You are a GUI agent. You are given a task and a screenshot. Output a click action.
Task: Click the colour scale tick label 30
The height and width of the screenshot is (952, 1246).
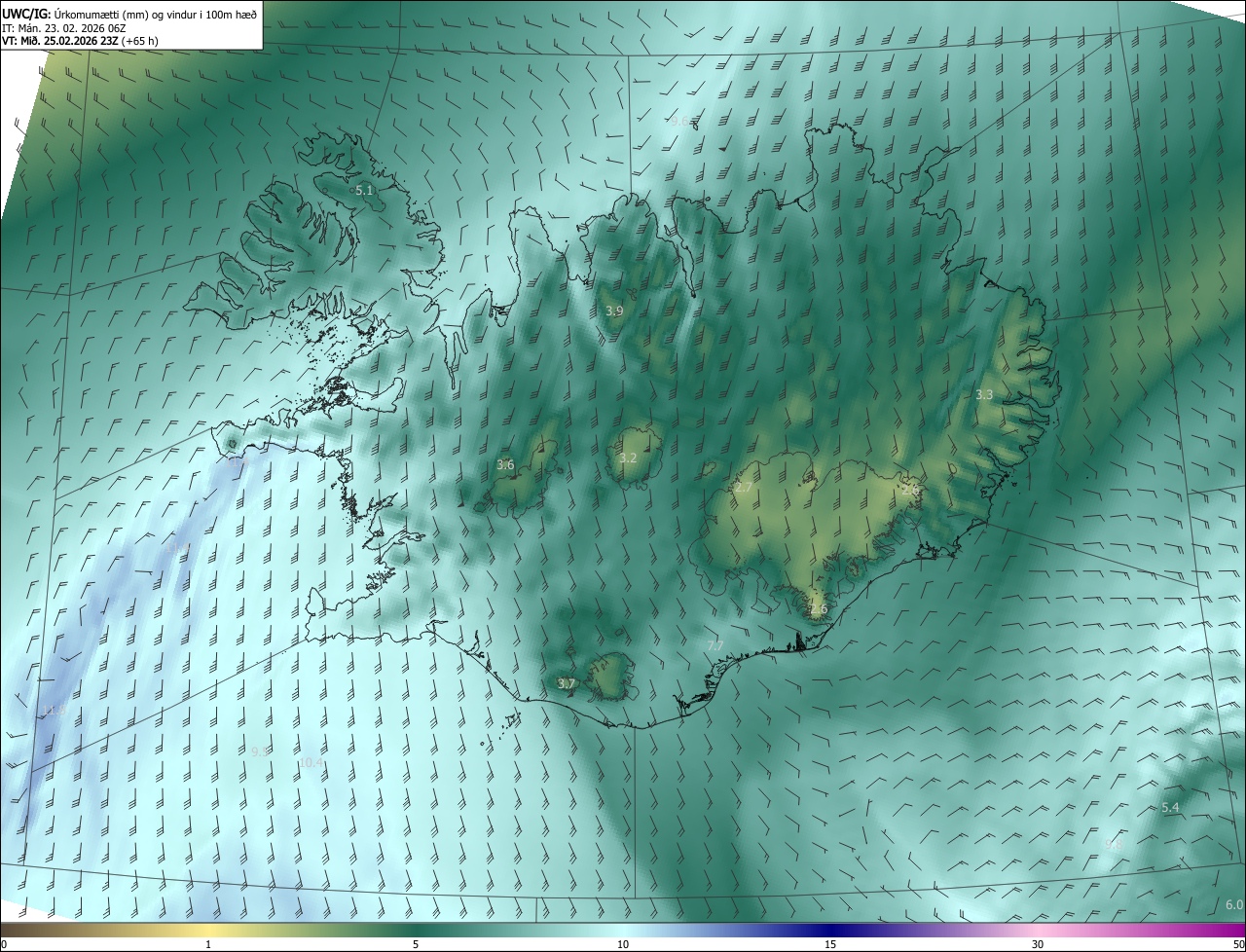(x=1038, y=944)
